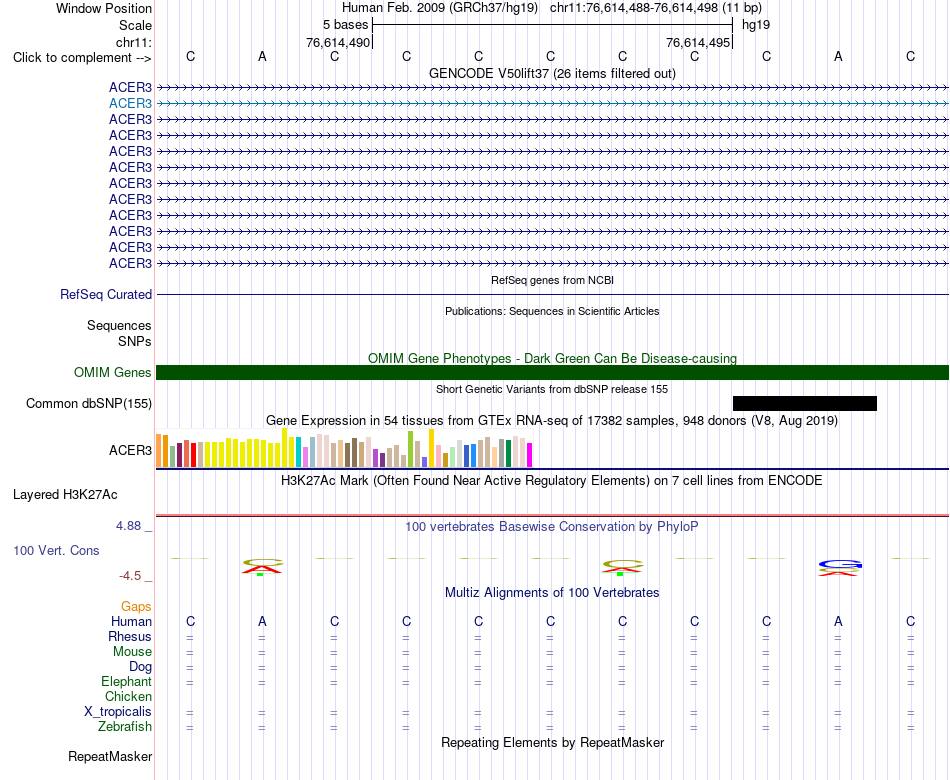Select the Window Position track label
The width and height of the screenshot is (950, 780).
pos(104,8)
